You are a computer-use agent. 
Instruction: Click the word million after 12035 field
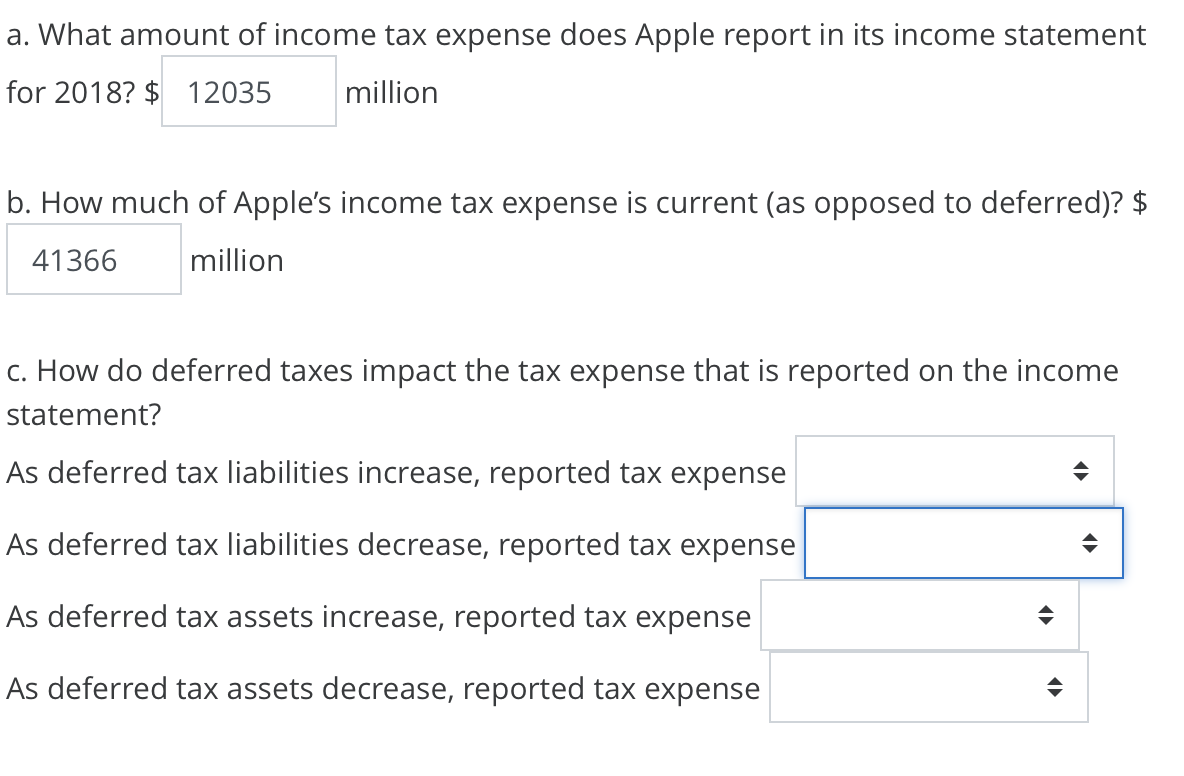392,92
